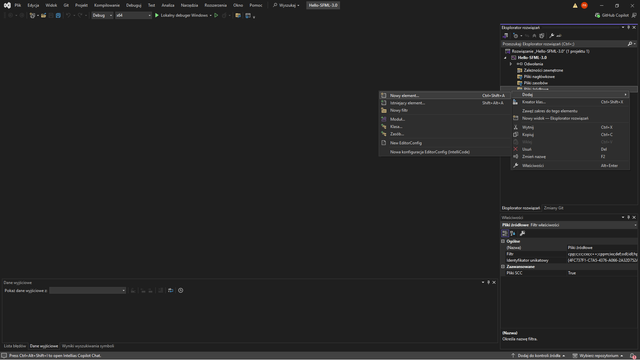Choose 'Nowa konfiguracja EditorConfig (IntelliCode)'
Viewport: 640px width, 360px height.
coord(444,152)
